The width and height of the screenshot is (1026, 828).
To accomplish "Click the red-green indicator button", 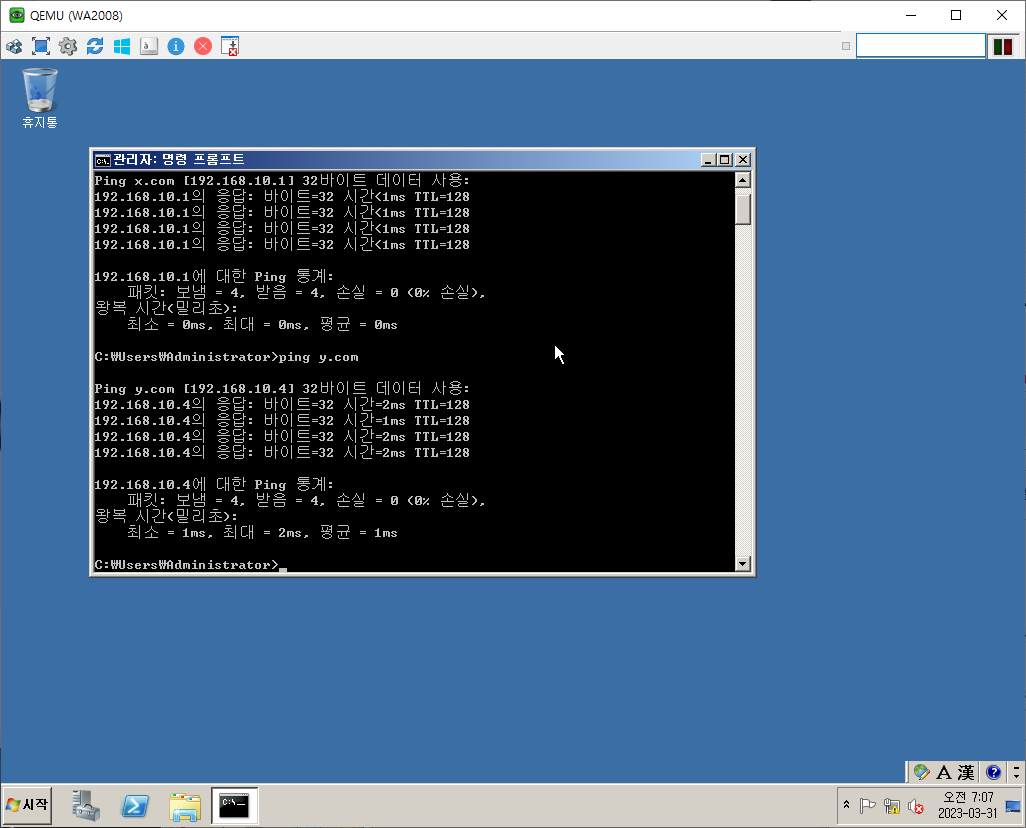I will [x=1003, y=46].
